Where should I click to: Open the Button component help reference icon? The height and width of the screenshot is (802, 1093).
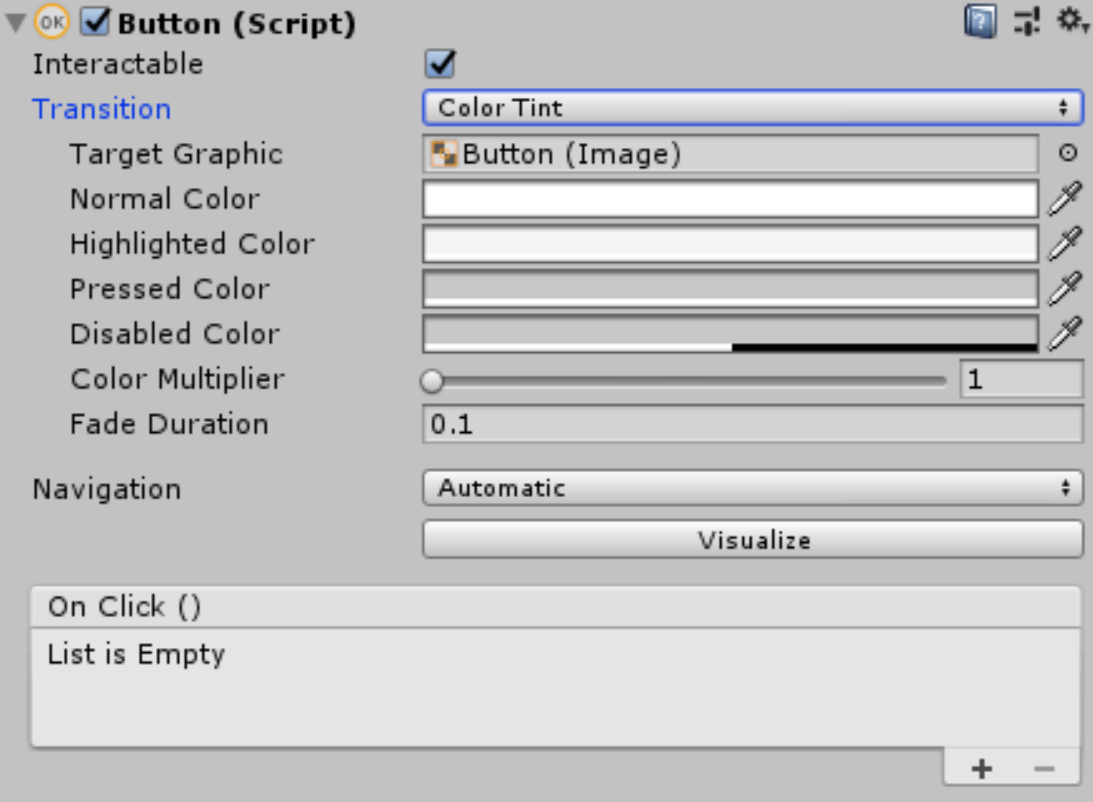click(x=980, y=21)
